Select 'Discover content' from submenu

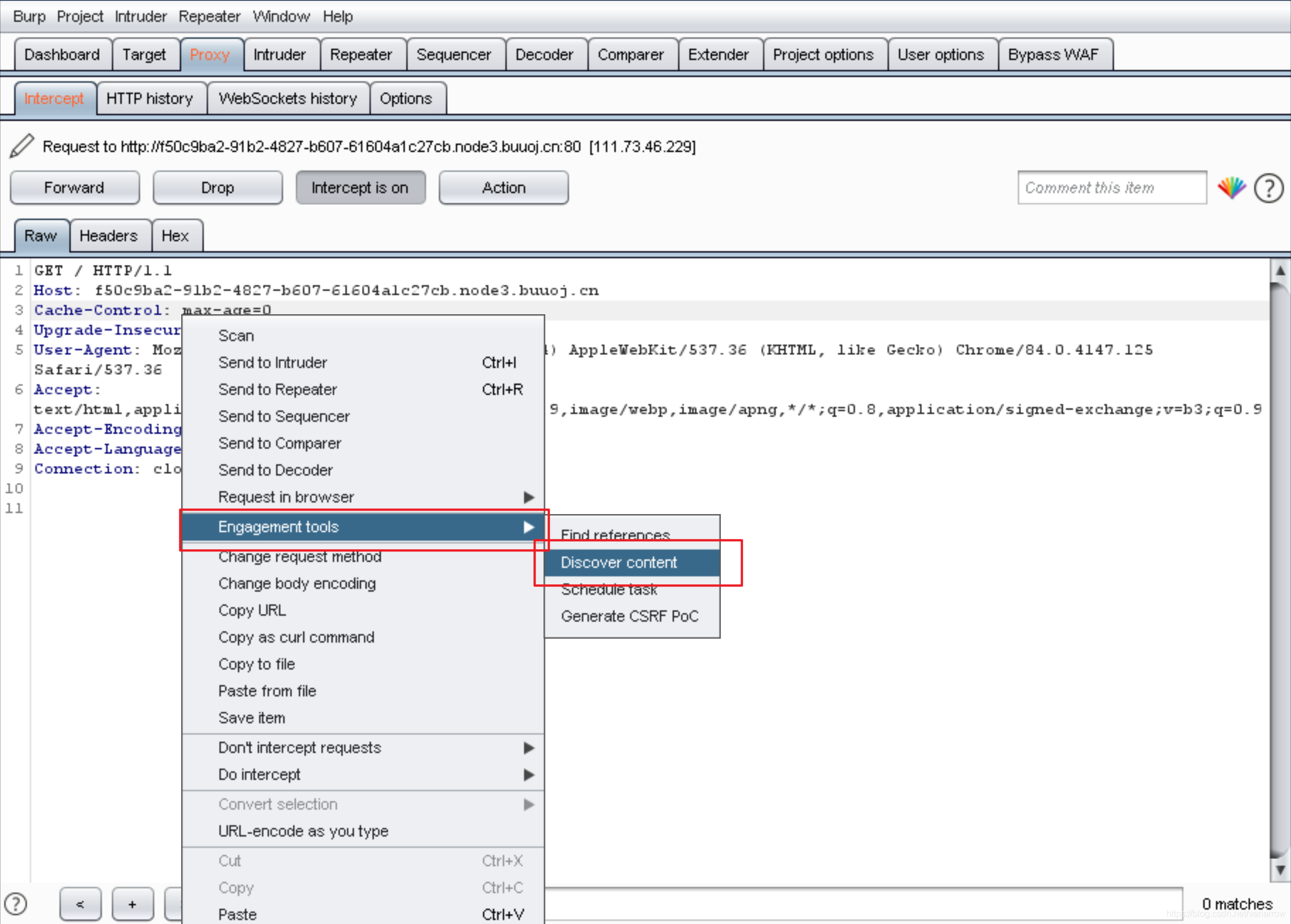[619, 563]
